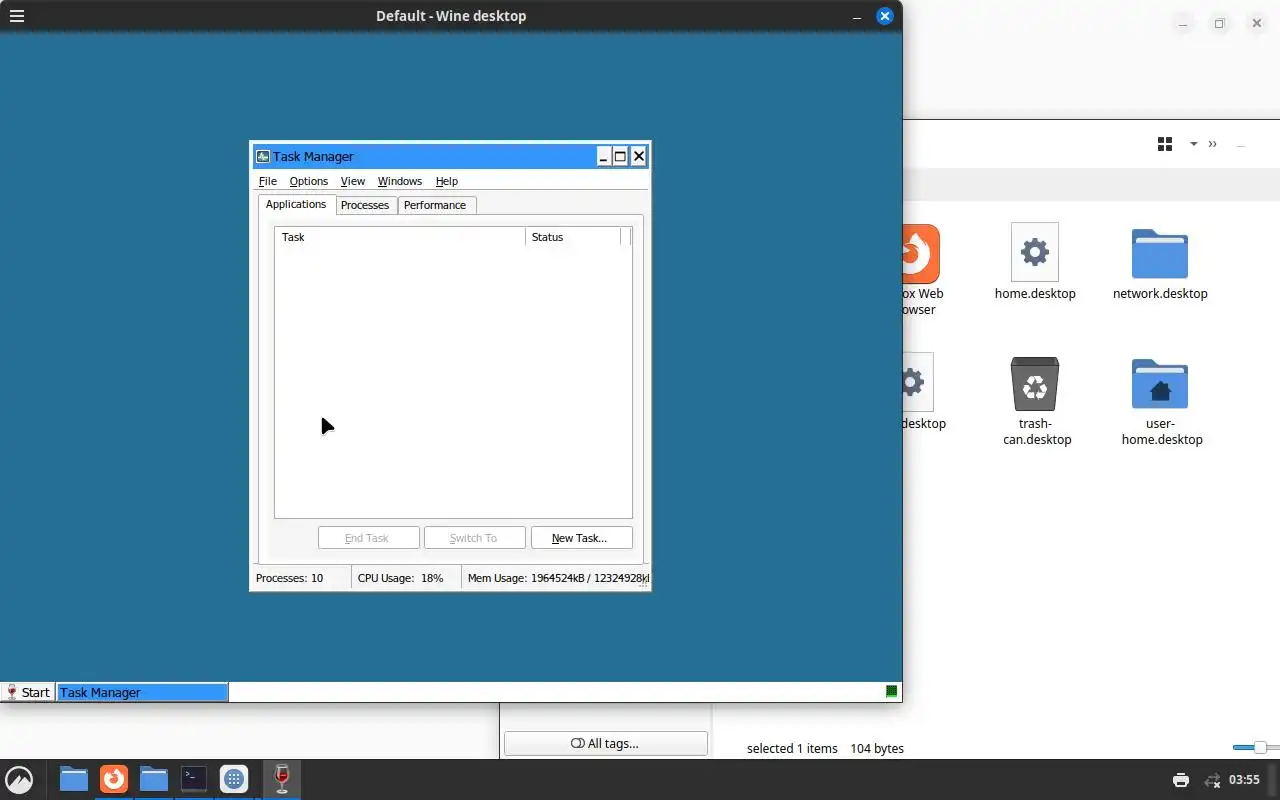Open the Wine desktop hamburger menu
Viewport: 1280px width, 800px height.
pos(16,16)
